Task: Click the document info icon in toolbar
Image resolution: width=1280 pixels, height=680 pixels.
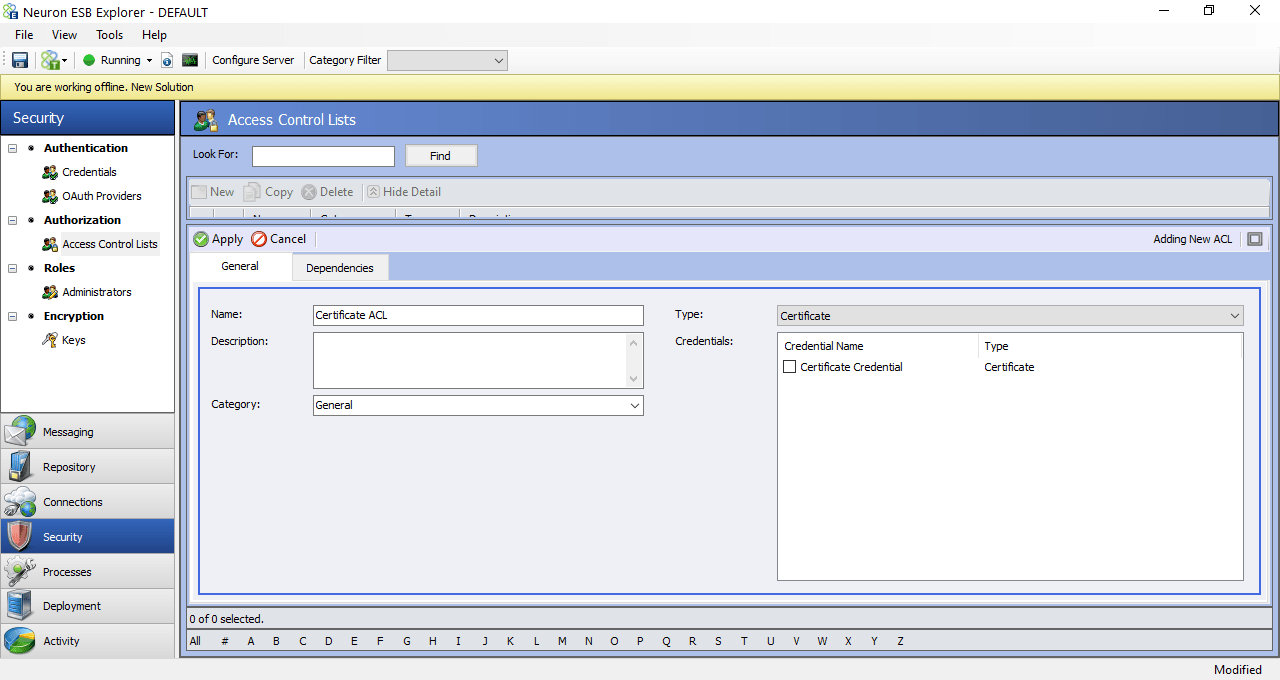Action: coord(167,61)
